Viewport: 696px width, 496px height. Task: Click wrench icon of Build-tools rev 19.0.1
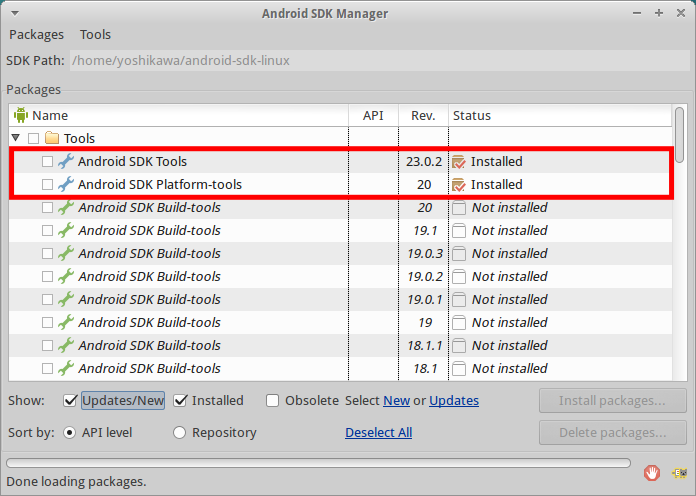[x=66, y=300]
